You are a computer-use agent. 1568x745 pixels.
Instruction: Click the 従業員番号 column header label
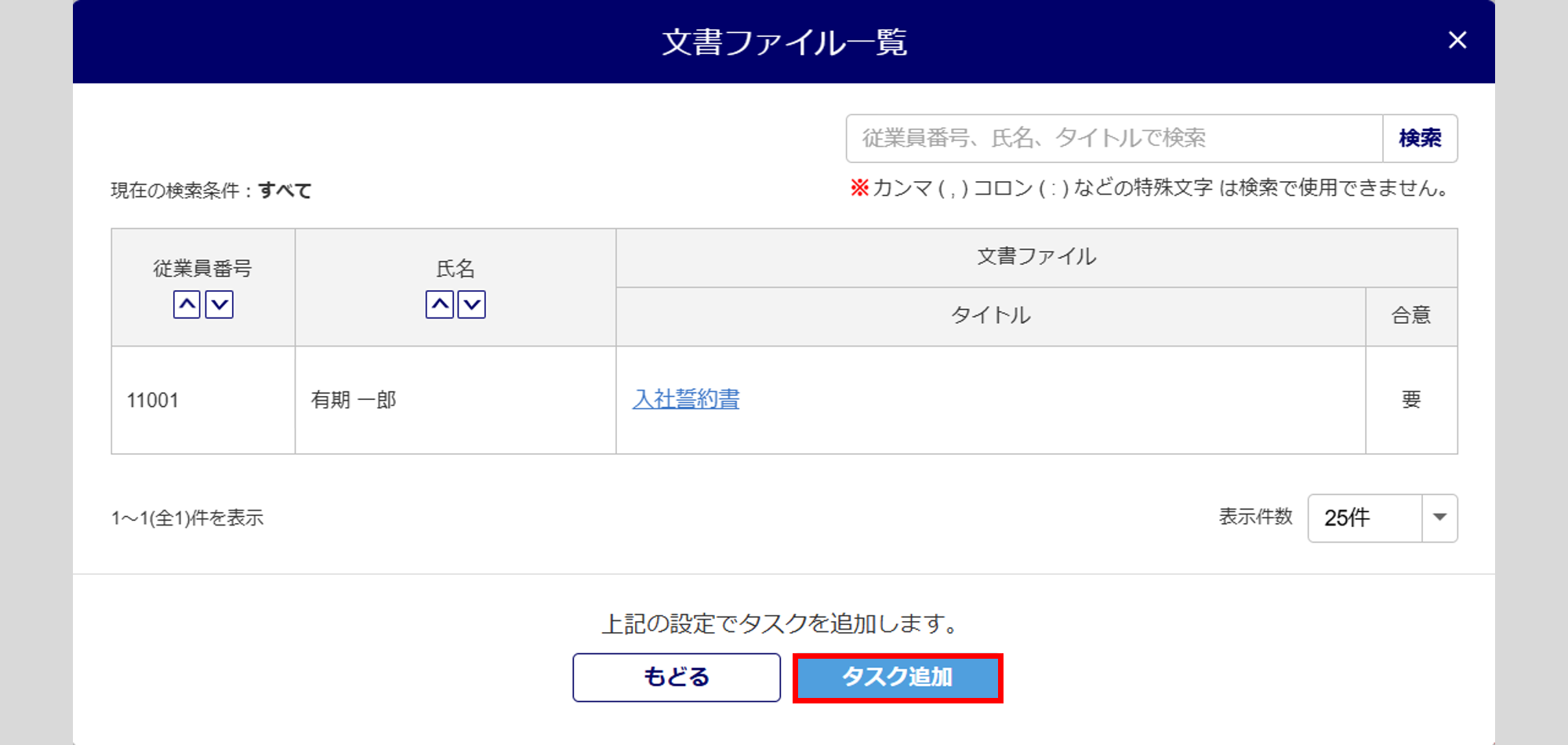(202, 268)
